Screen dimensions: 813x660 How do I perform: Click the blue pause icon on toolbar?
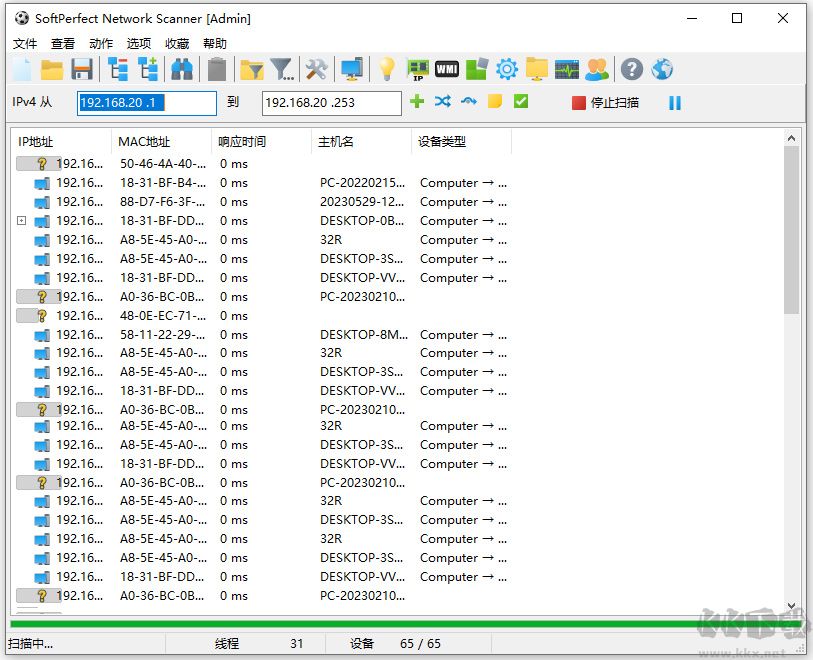click(675, 101)
